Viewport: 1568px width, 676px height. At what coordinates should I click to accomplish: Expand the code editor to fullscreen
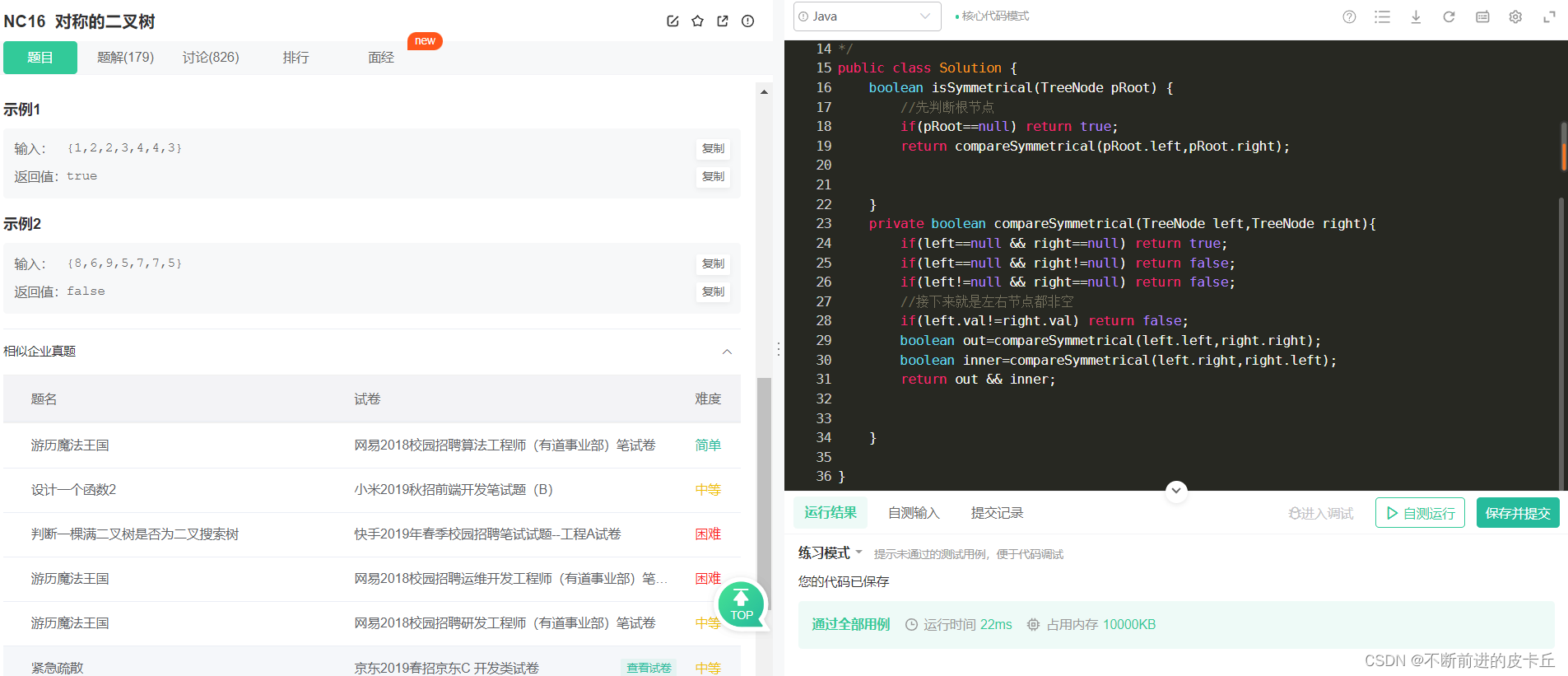point(1549,16)
